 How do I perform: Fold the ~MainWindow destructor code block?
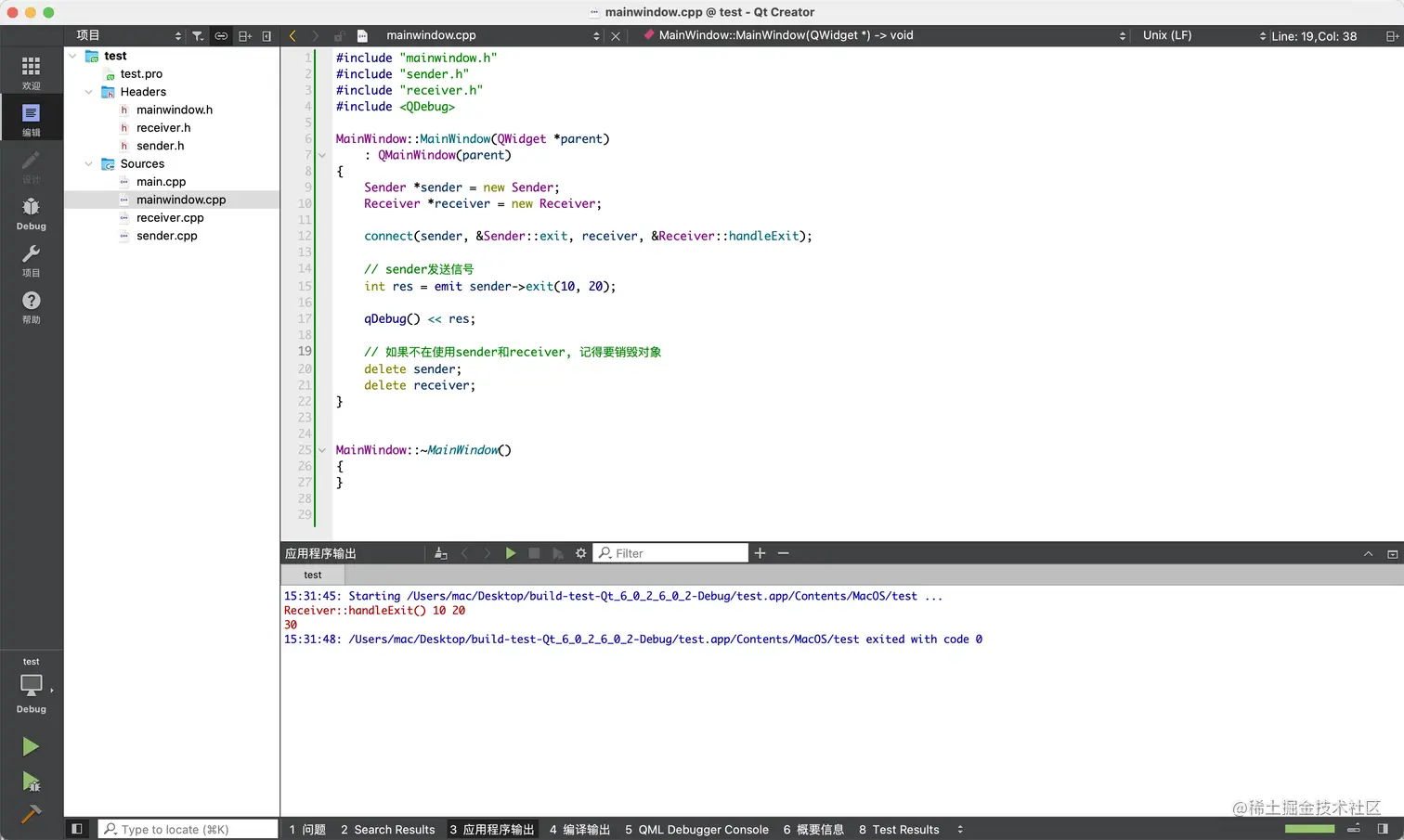[x=322, y=450]
